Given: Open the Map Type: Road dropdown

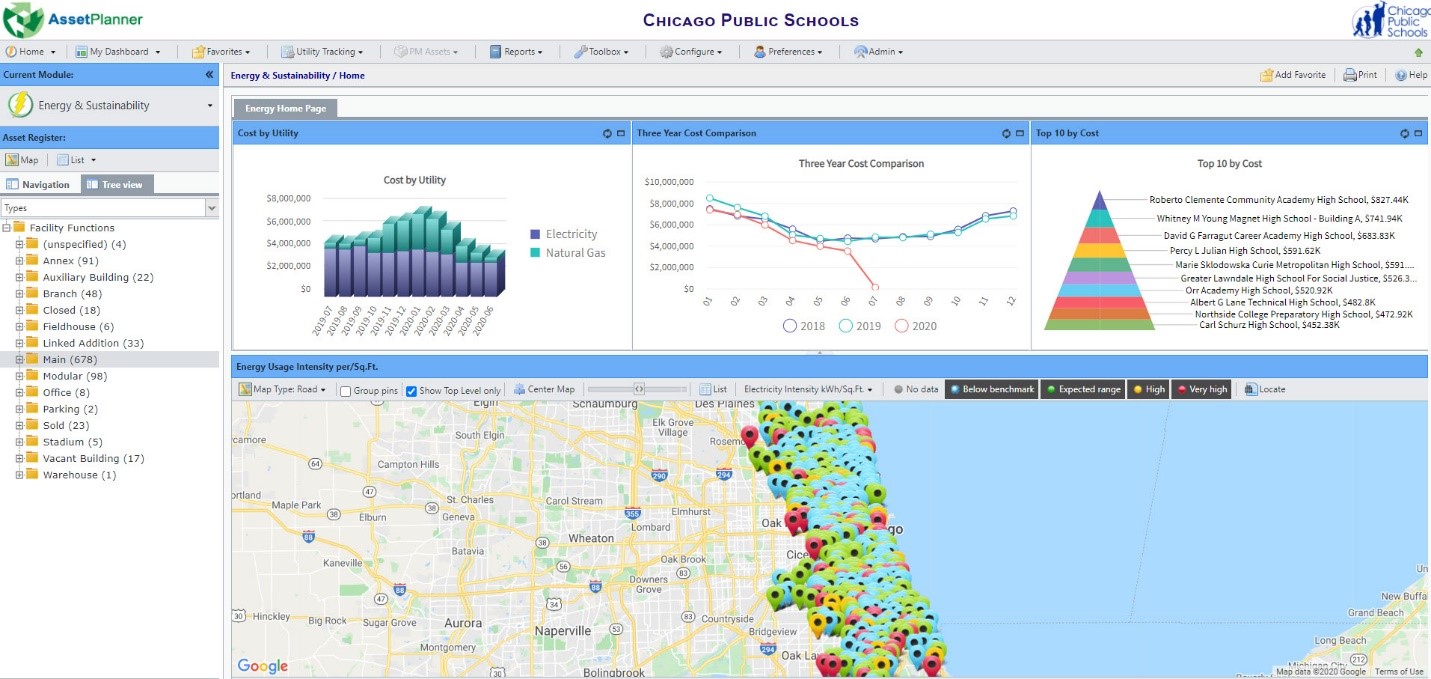Looking at the screenshot, I should (284, 389).
